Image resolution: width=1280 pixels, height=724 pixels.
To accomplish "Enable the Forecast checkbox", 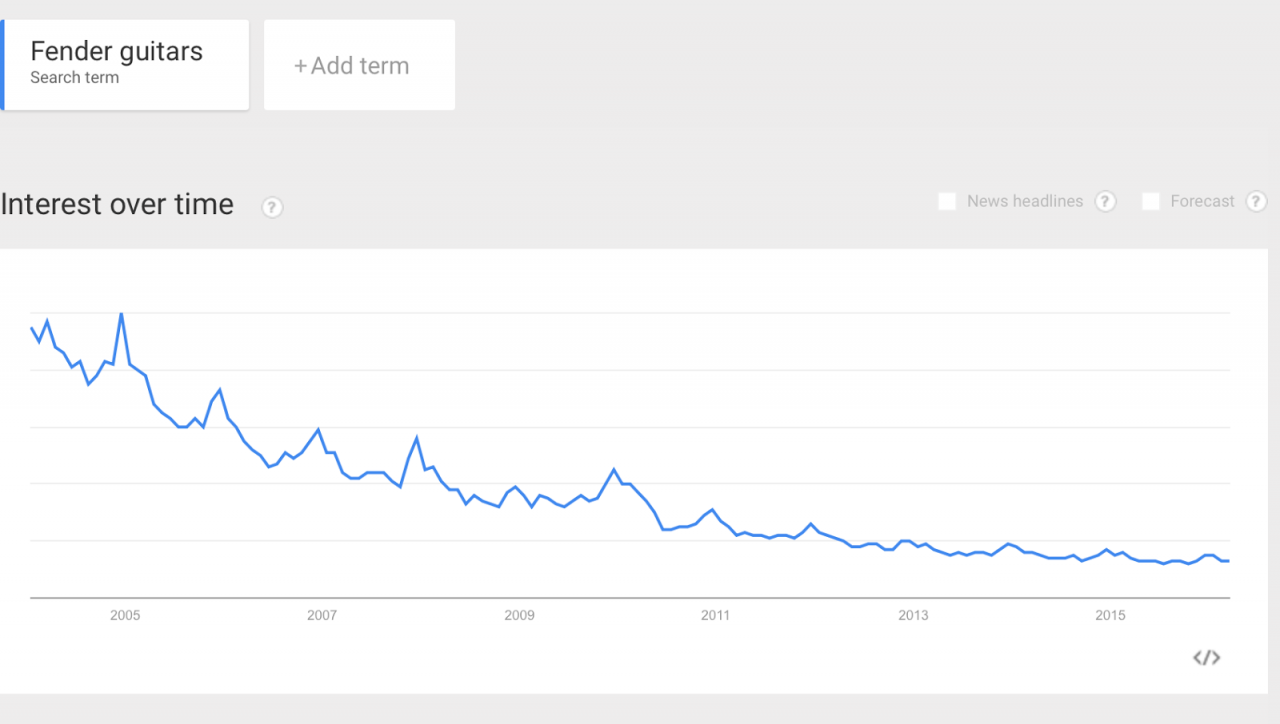I will coord(1151,201).
